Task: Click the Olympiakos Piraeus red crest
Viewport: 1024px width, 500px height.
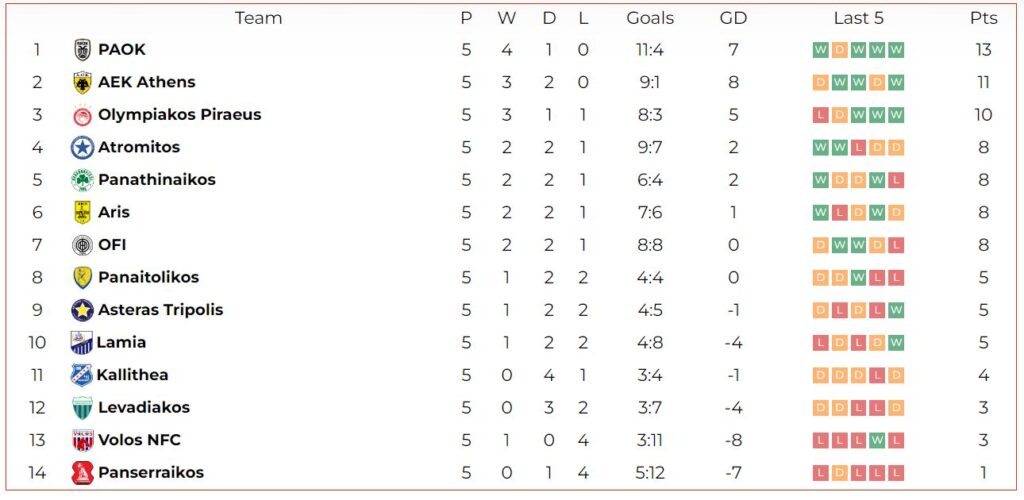Action: 82,115
